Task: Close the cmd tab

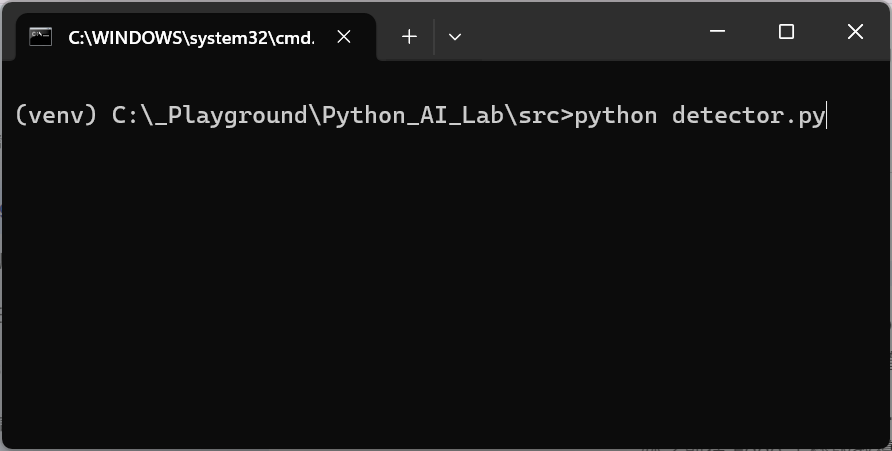Action: pos(344,37)
